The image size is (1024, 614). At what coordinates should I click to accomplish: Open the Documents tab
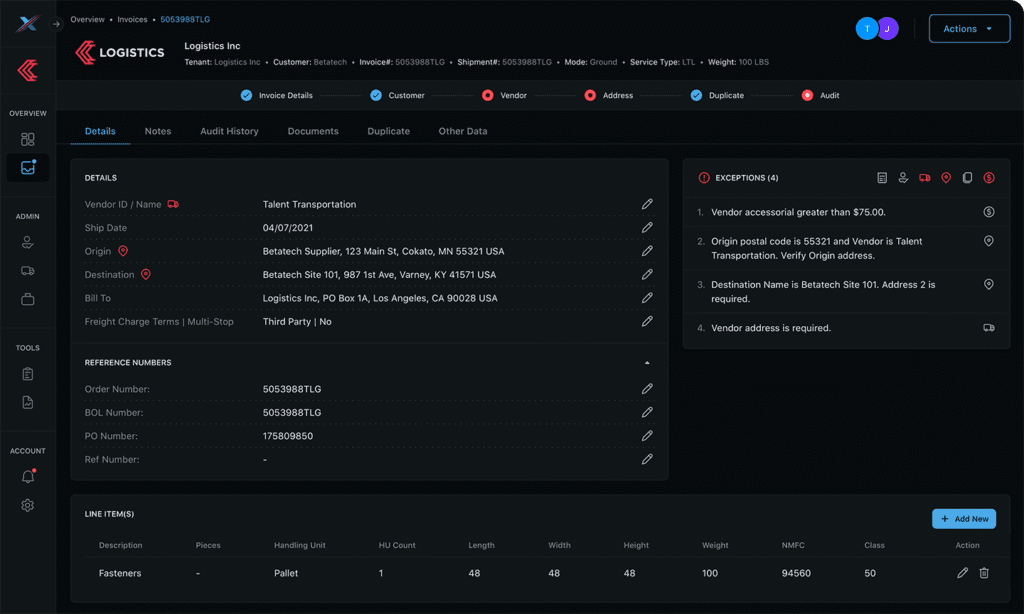(313, 131)
